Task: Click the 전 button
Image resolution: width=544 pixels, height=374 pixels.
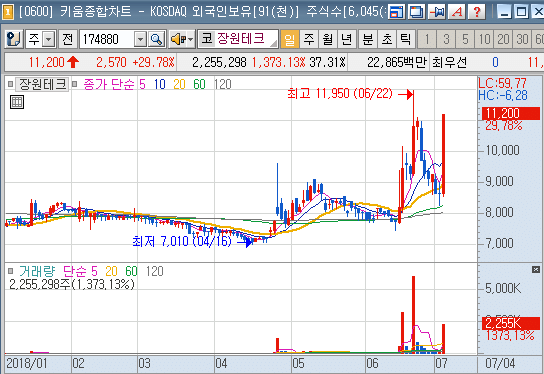Action: (68, 39)
